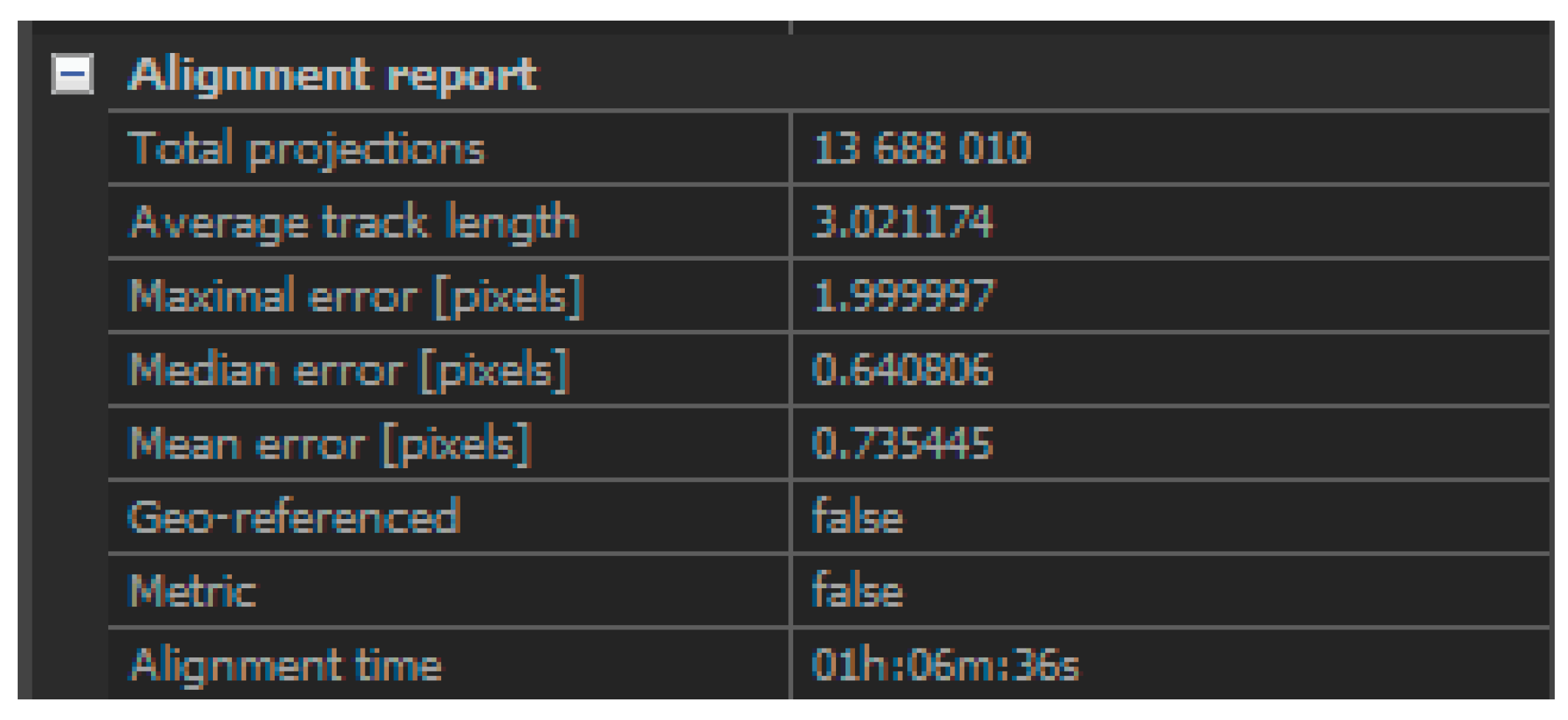This screenshot has width=1568, height=720.
Task: Select the Alignment time label
Action: point(286,665)
